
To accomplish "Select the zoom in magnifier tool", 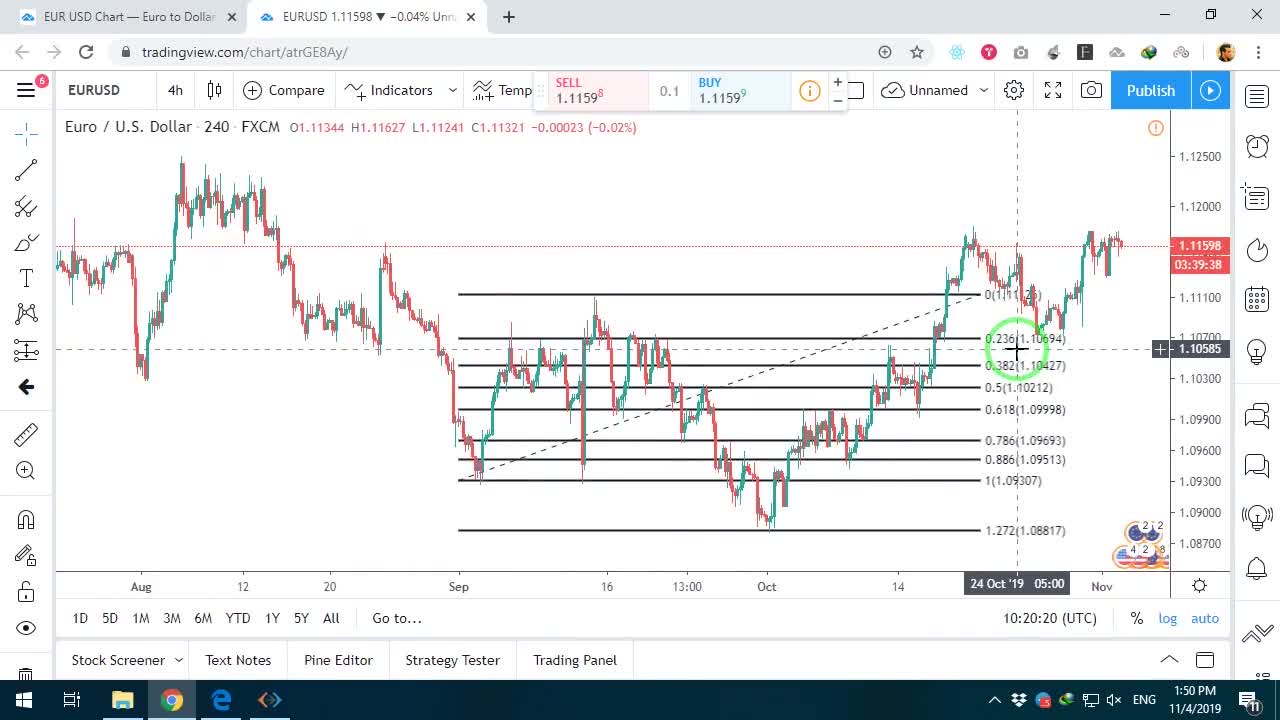I will [x=26, y=471].
